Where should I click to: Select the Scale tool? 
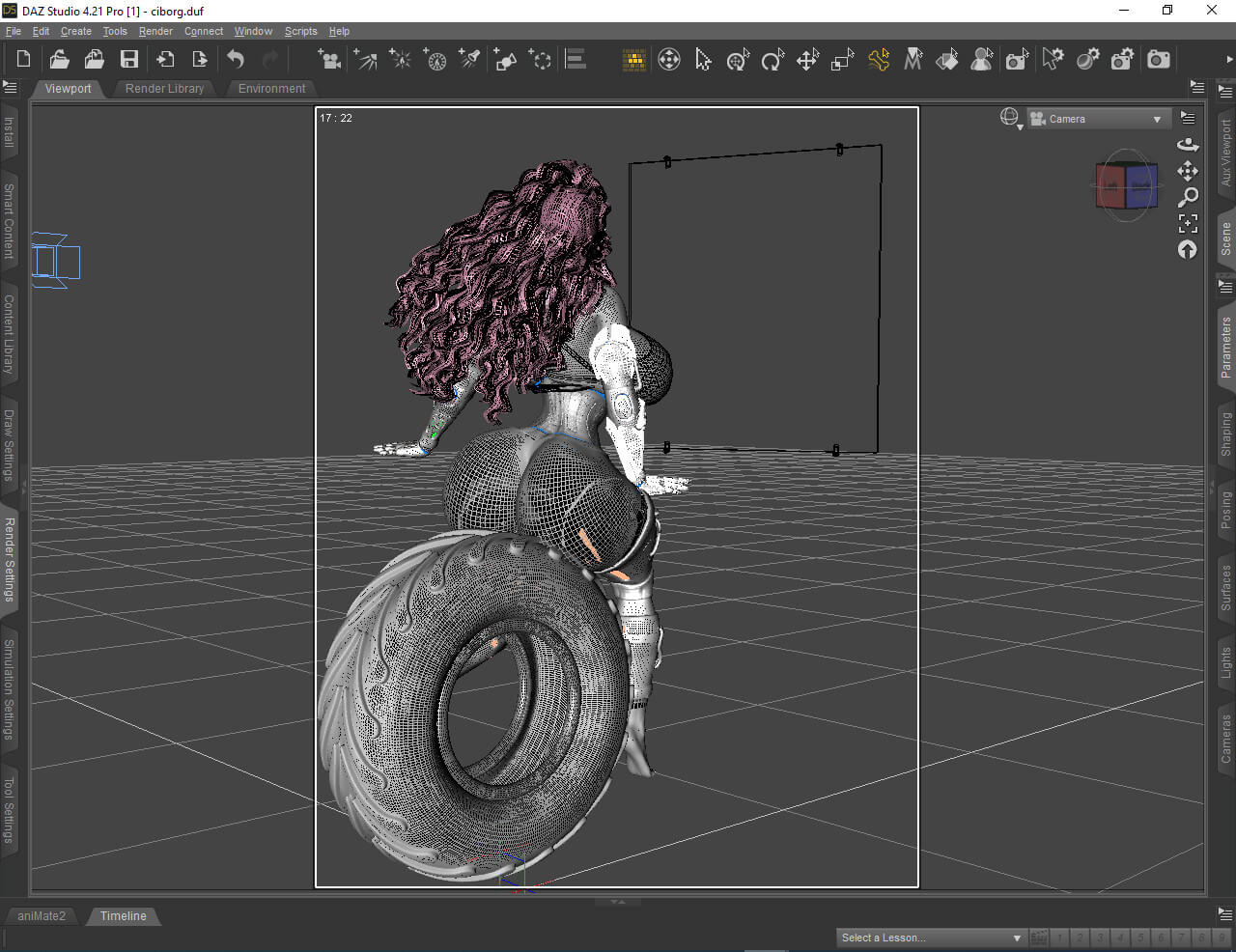coord(843,60)
